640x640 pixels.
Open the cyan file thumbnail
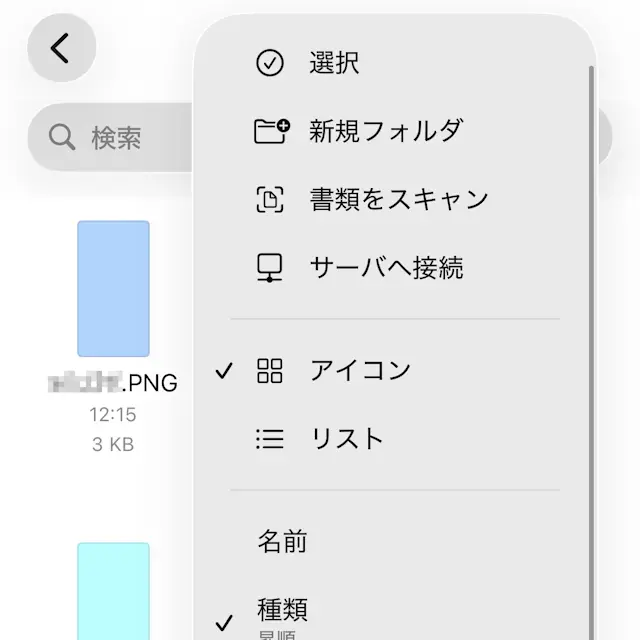pyautogui.click(x=114, y=591)
